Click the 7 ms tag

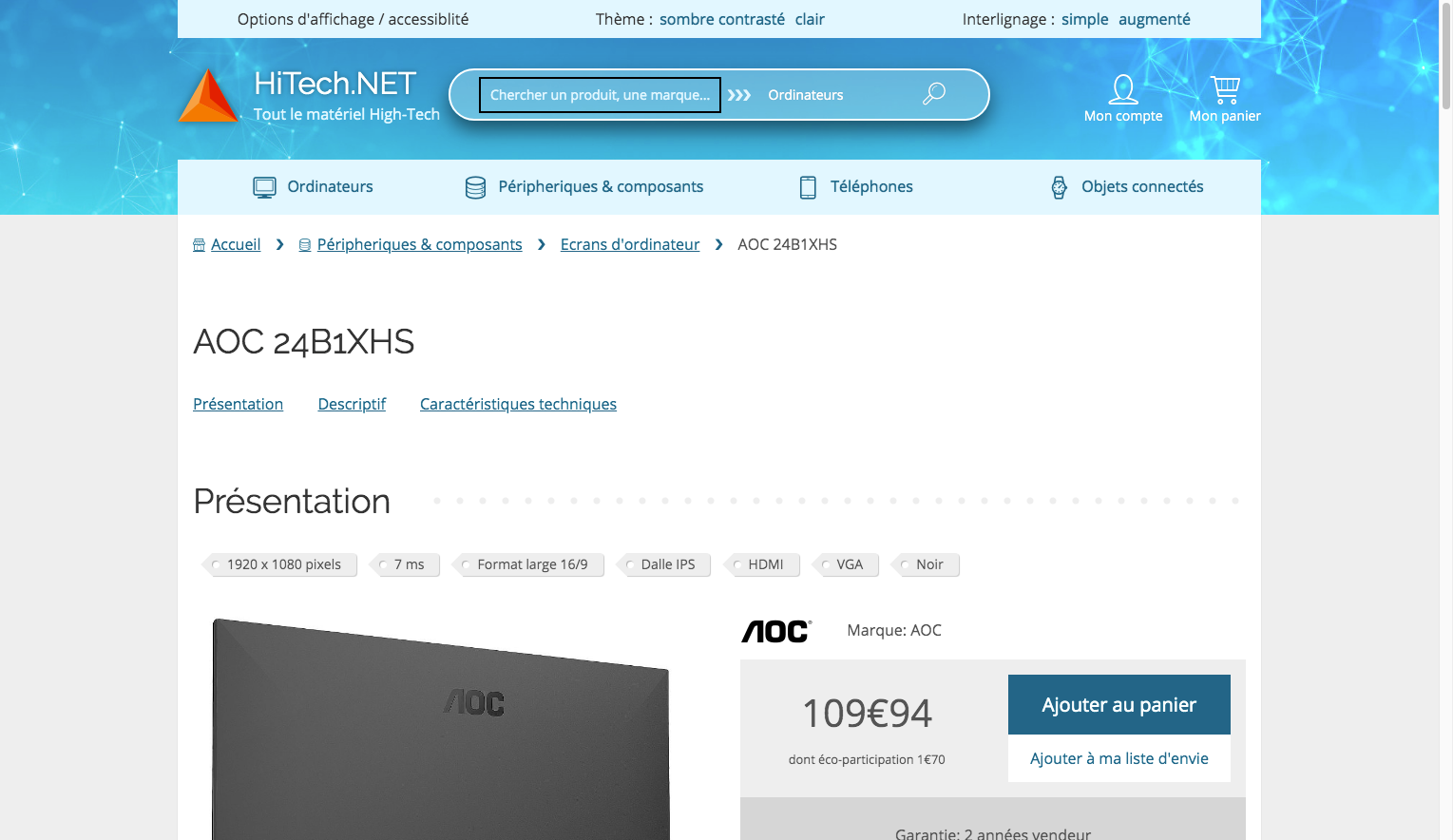click(406, 564)
